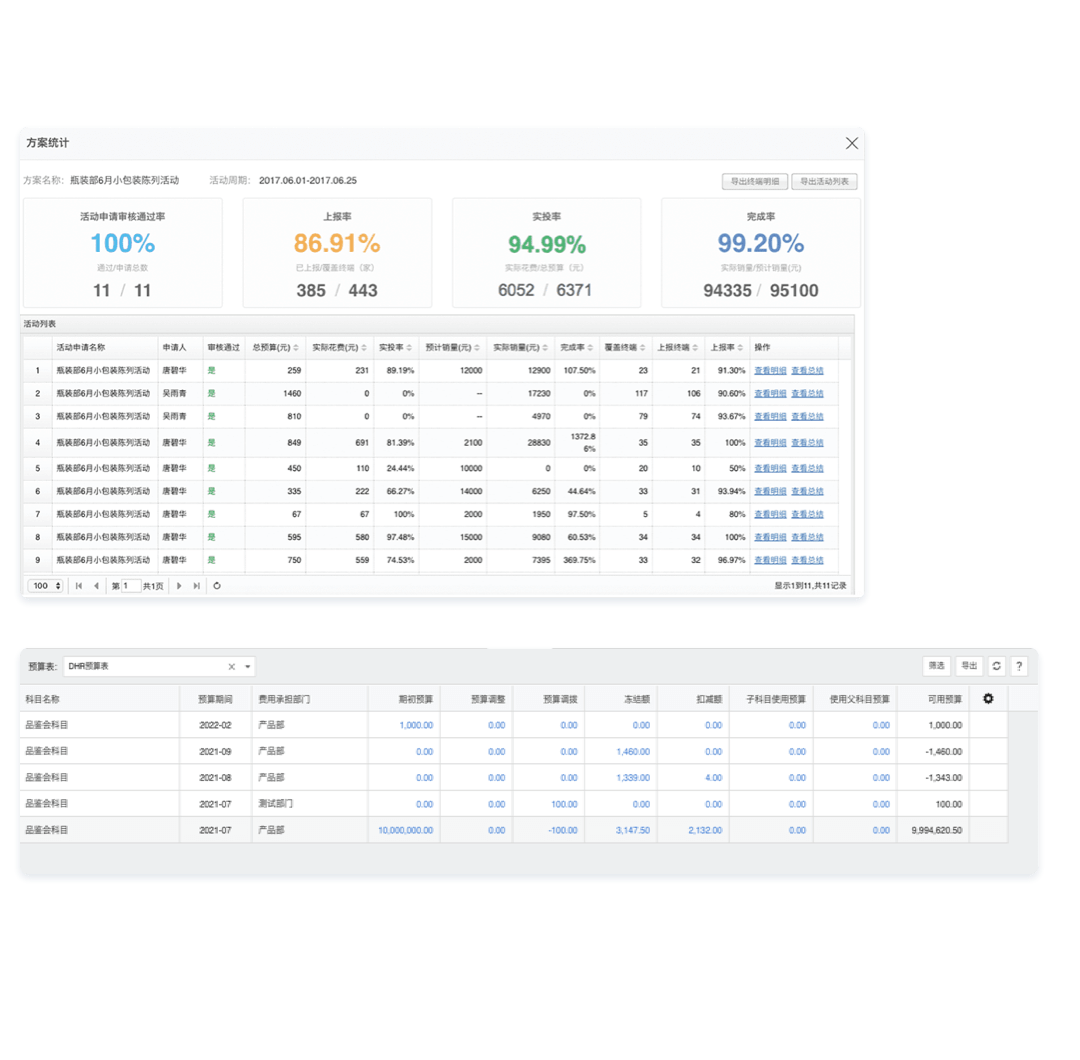The width and height of the screenshot is (1080, 1060).
Task: Refresh the budget table
Action: 997,666
